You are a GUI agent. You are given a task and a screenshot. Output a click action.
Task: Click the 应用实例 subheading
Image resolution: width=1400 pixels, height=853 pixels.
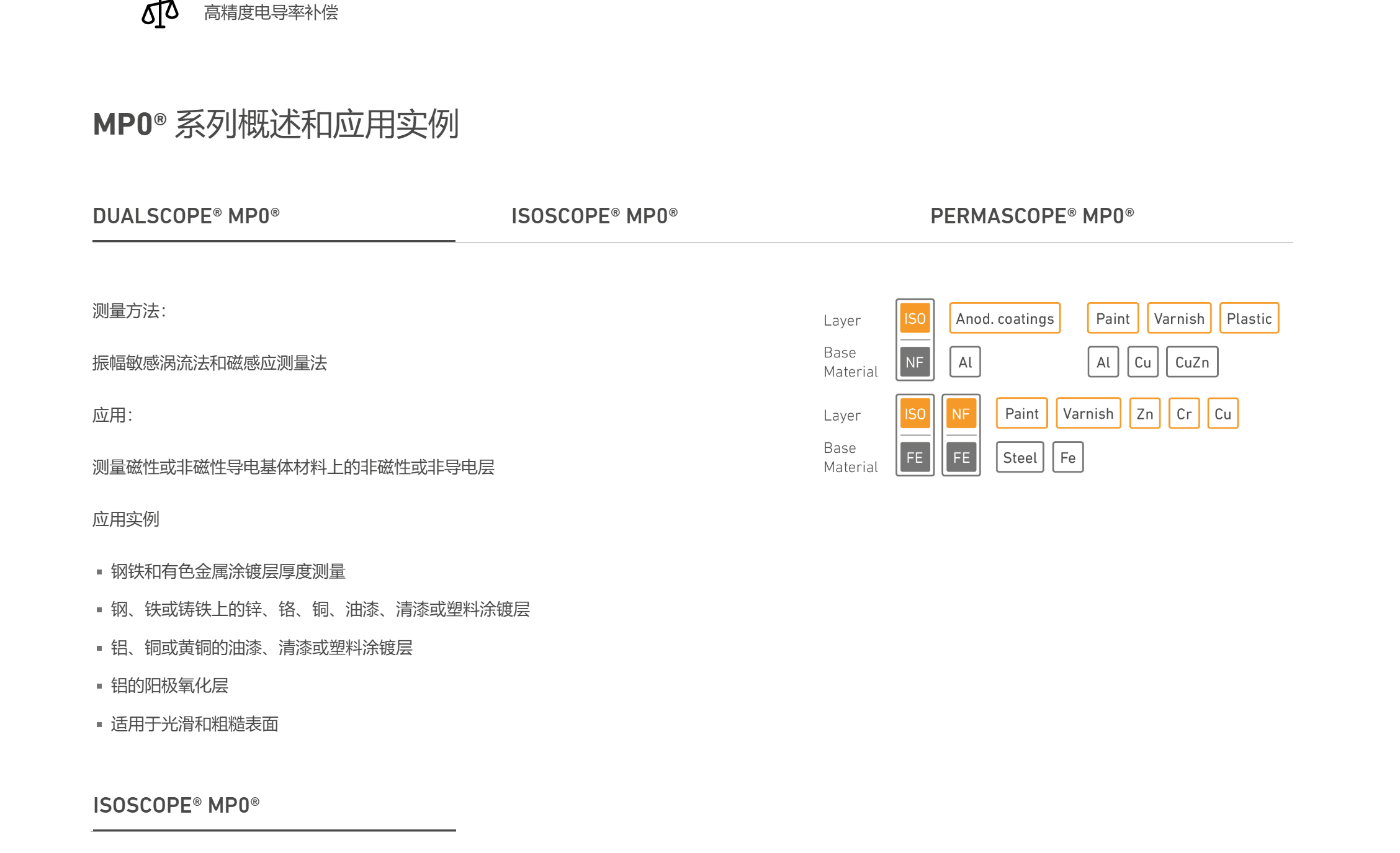pyautogui.click(x=126, y=519)
